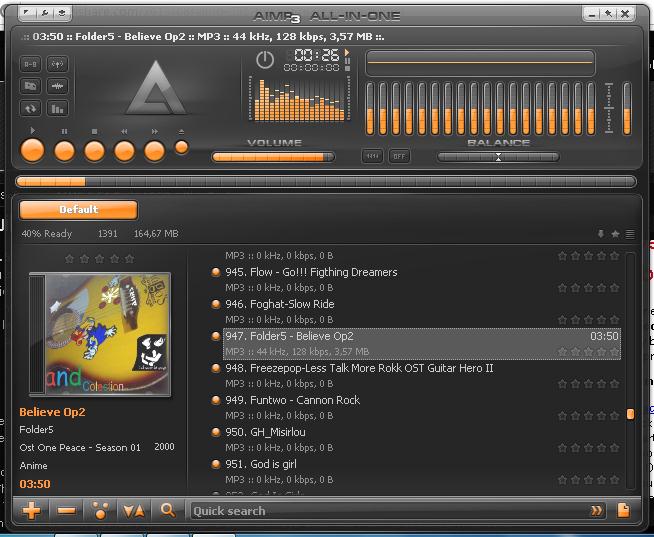Open the sort playlist triangles button
Viewport: 654px width, 537px height.
tap(134, 510)
